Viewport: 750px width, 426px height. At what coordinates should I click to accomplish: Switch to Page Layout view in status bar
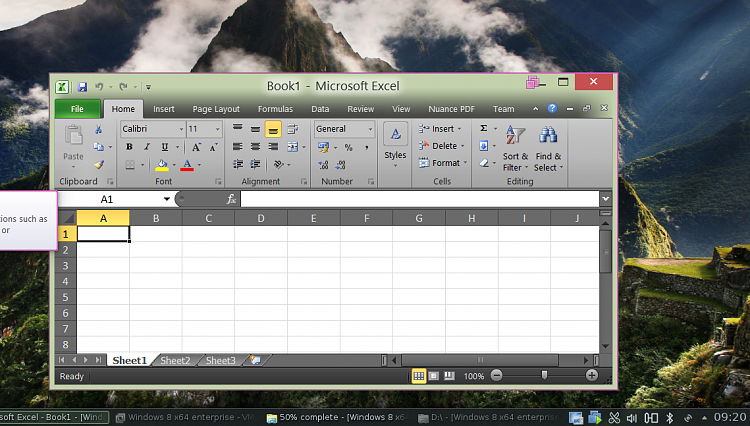[434, 376]
